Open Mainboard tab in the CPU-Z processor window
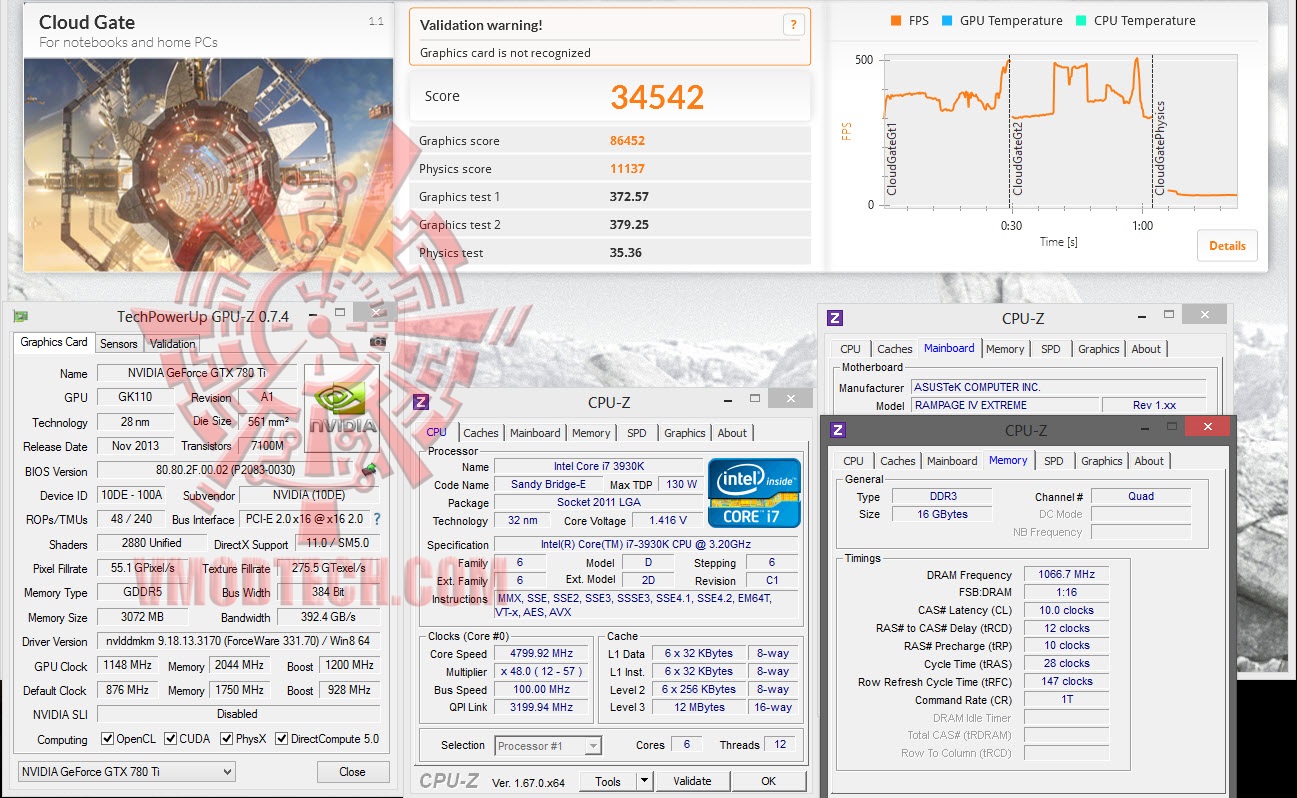The width and height of the screenshot is (1297, 798). click(535, 433)
